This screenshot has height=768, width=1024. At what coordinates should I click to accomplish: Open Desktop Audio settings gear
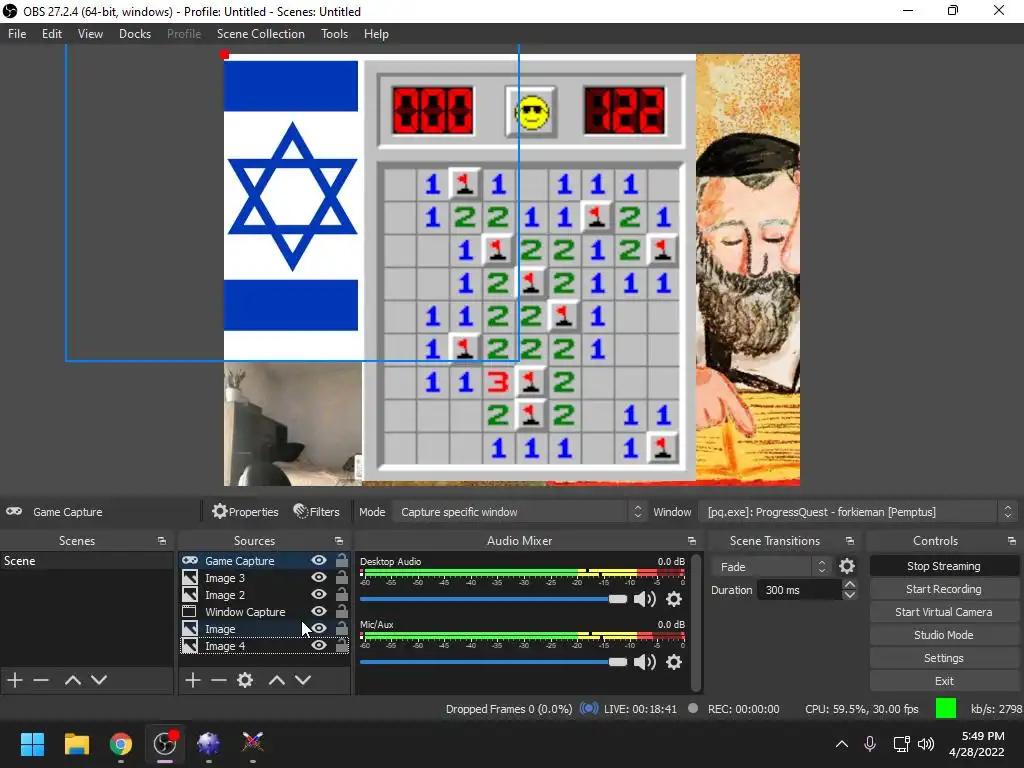(x=674, y=599)
